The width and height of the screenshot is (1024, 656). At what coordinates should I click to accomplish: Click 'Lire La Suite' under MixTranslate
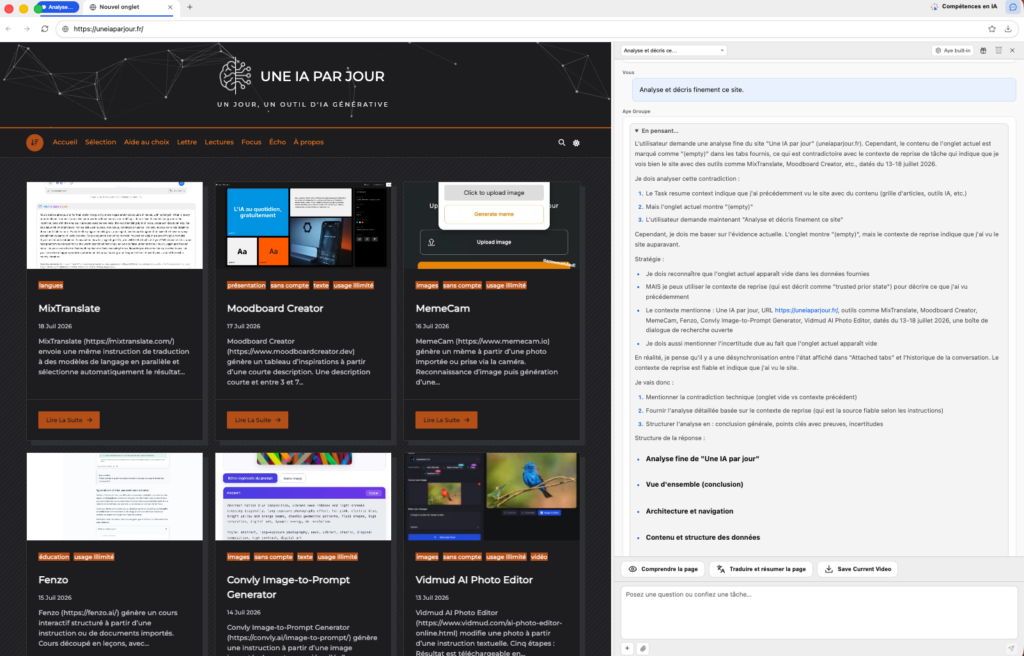tap(69, 420)
